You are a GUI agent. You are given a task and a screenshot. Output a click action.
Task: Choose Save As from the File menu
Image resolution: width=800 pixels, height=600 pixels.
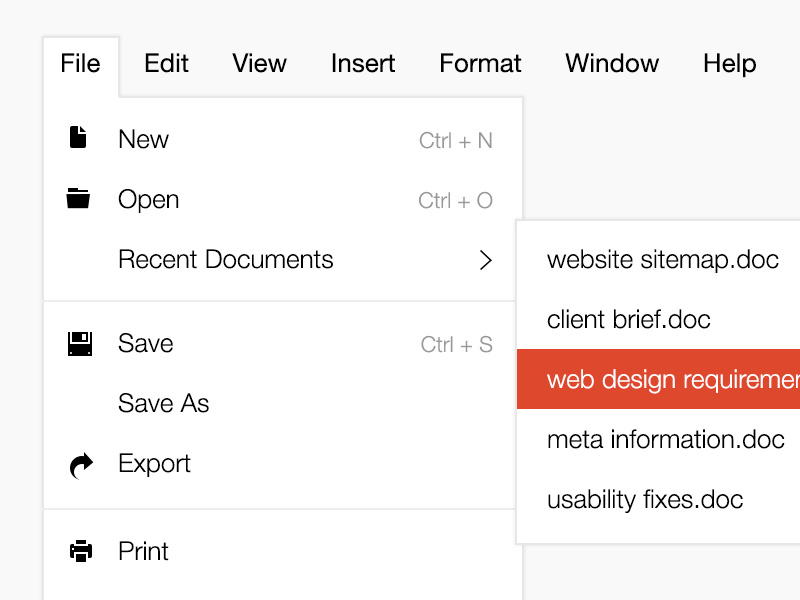click(164, 404)
